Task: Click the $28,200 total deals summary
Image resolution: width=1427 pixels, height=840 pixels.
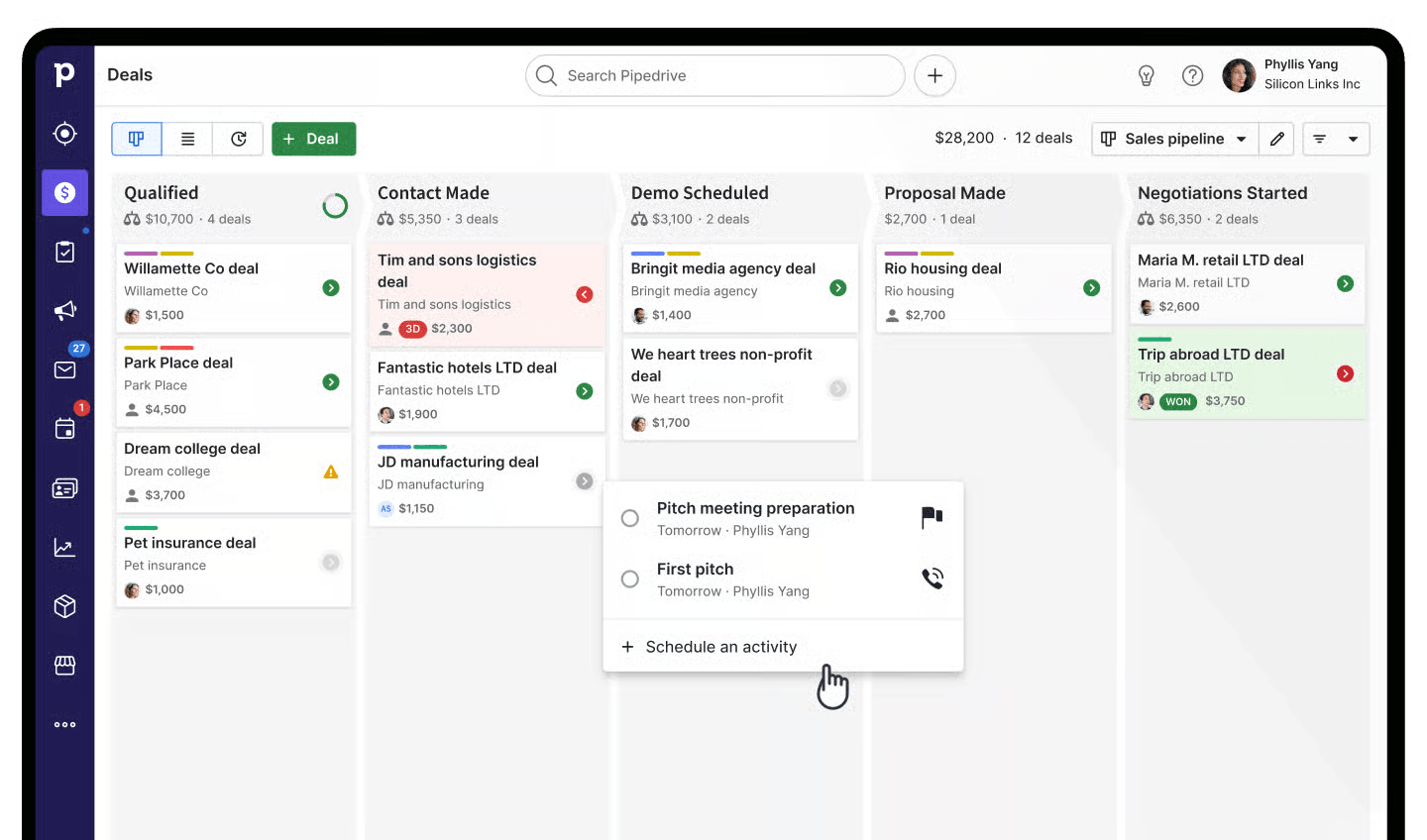Action: [1003, 138]
